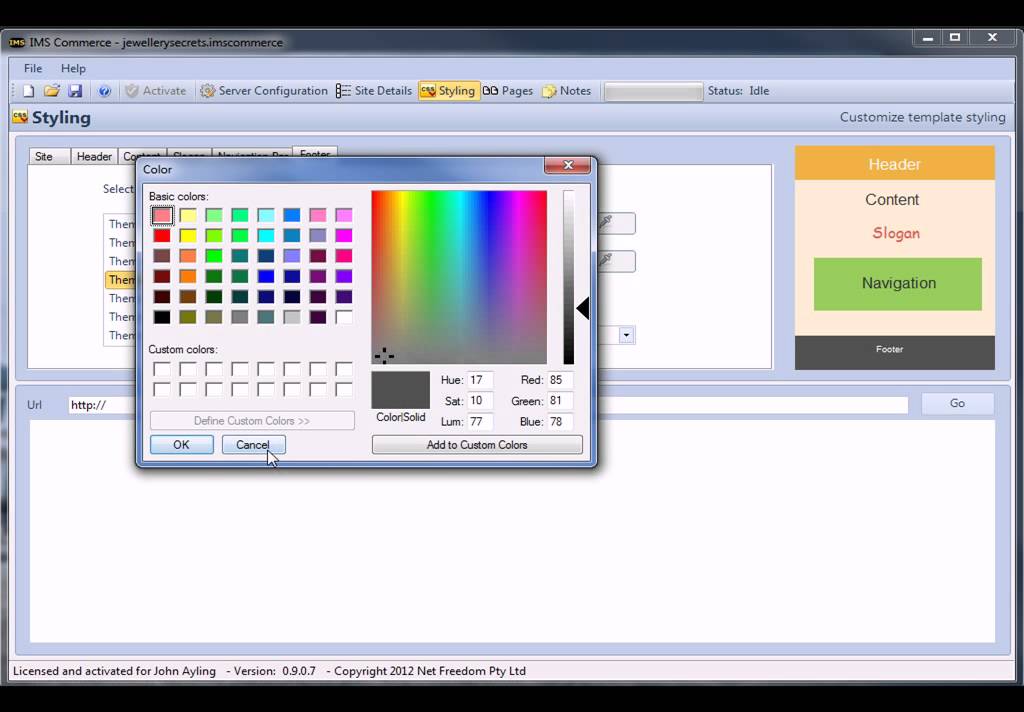The width and height of the screenshot is (1024, 712).
Task: Click the Activate toolbar button
Action: tap(155, 91)
